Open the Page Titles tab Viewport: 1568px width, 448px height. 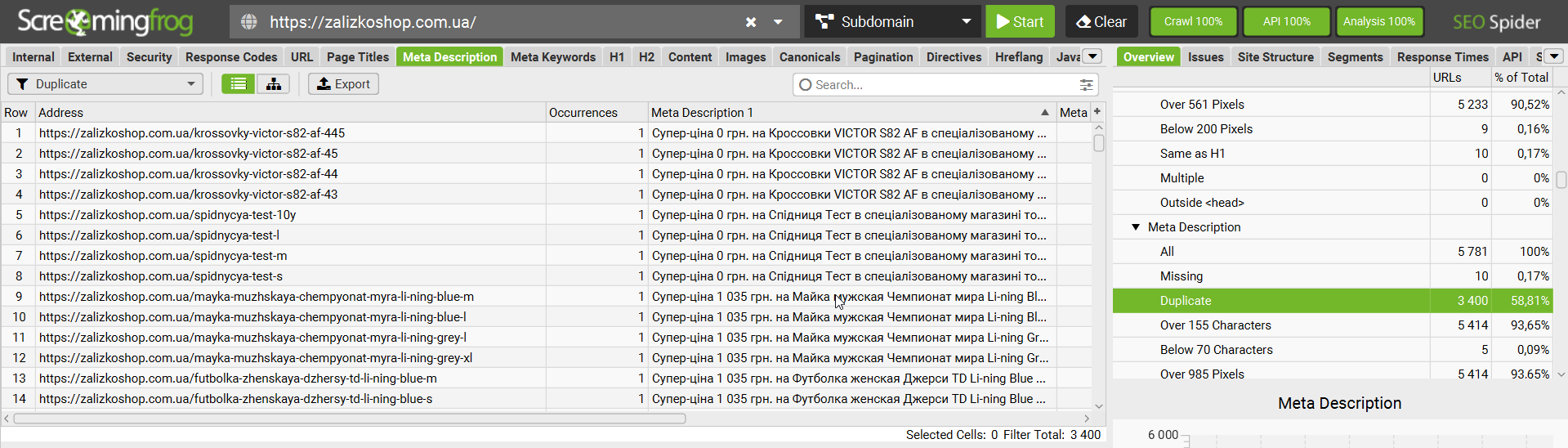point(358,56)
